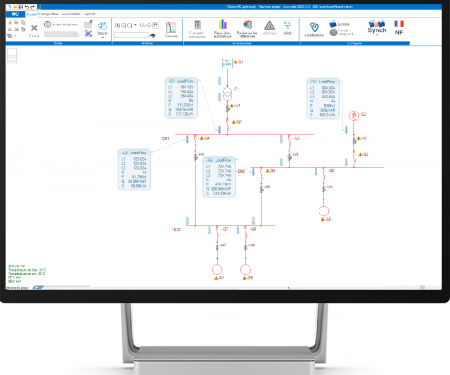Click the warning triangle Arc Flash icon

[269, 25]
